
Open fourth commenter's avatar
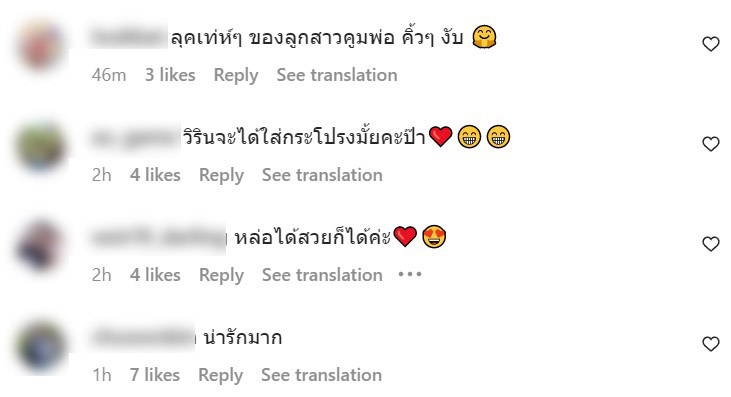click(41, 346)
